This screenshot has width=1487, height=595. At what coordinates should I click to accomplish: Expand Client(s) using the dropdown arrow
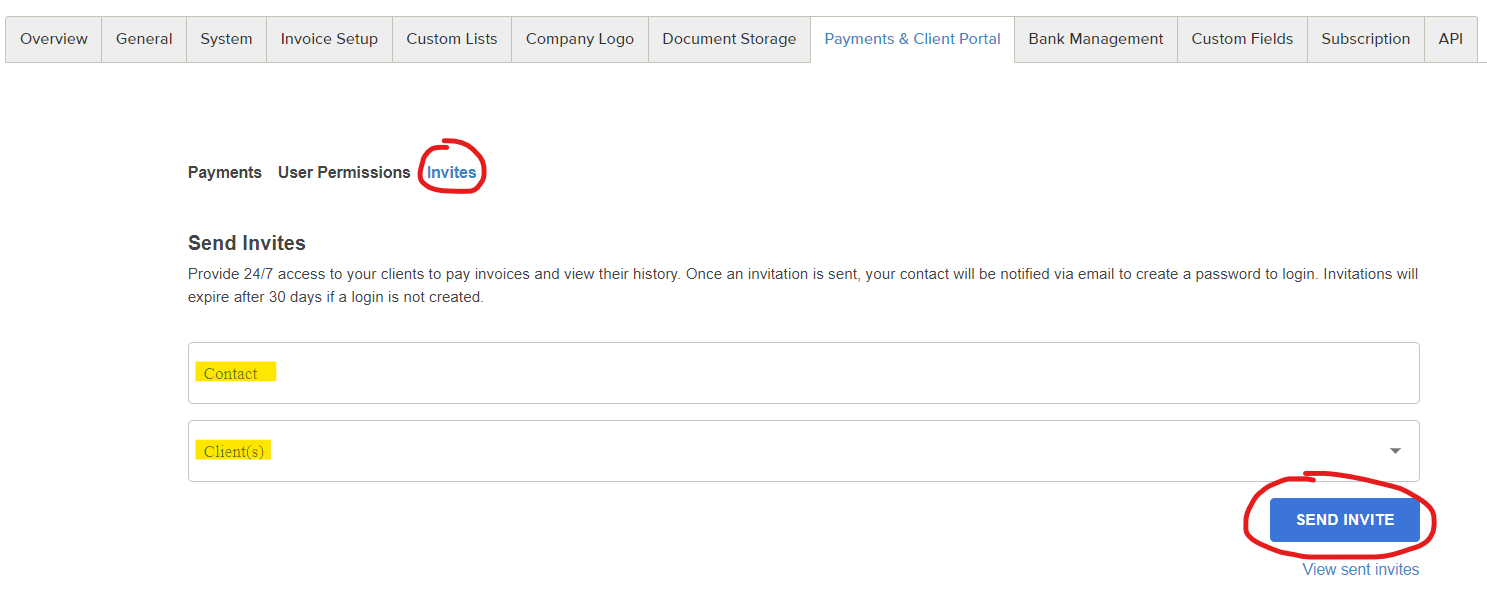pos(1395,451)
